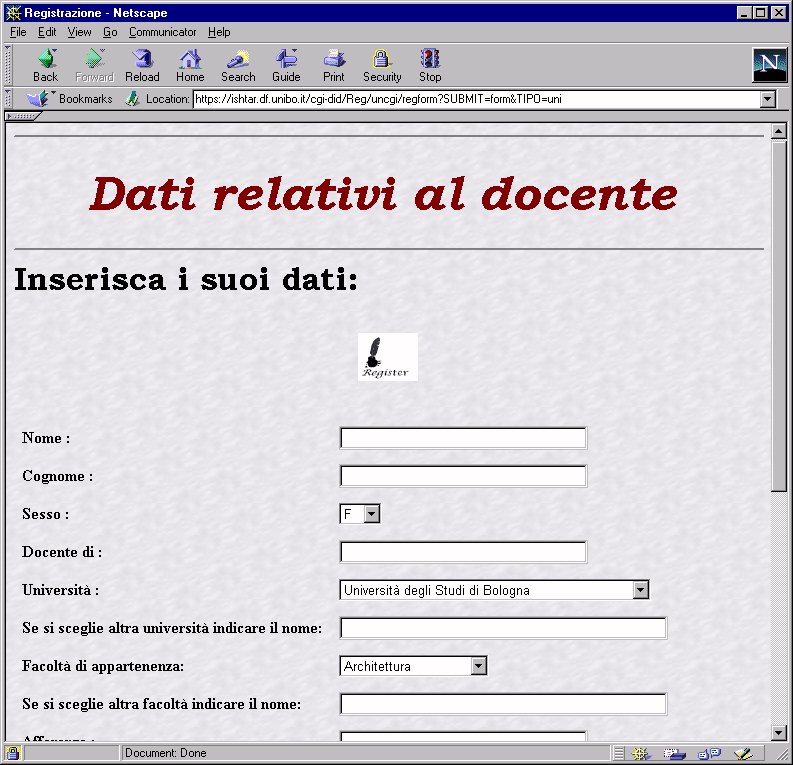This screenshot has height=765, width=793.
Task: Open the Bookmarks quickfile icon
Action: (x=38, y=99)
